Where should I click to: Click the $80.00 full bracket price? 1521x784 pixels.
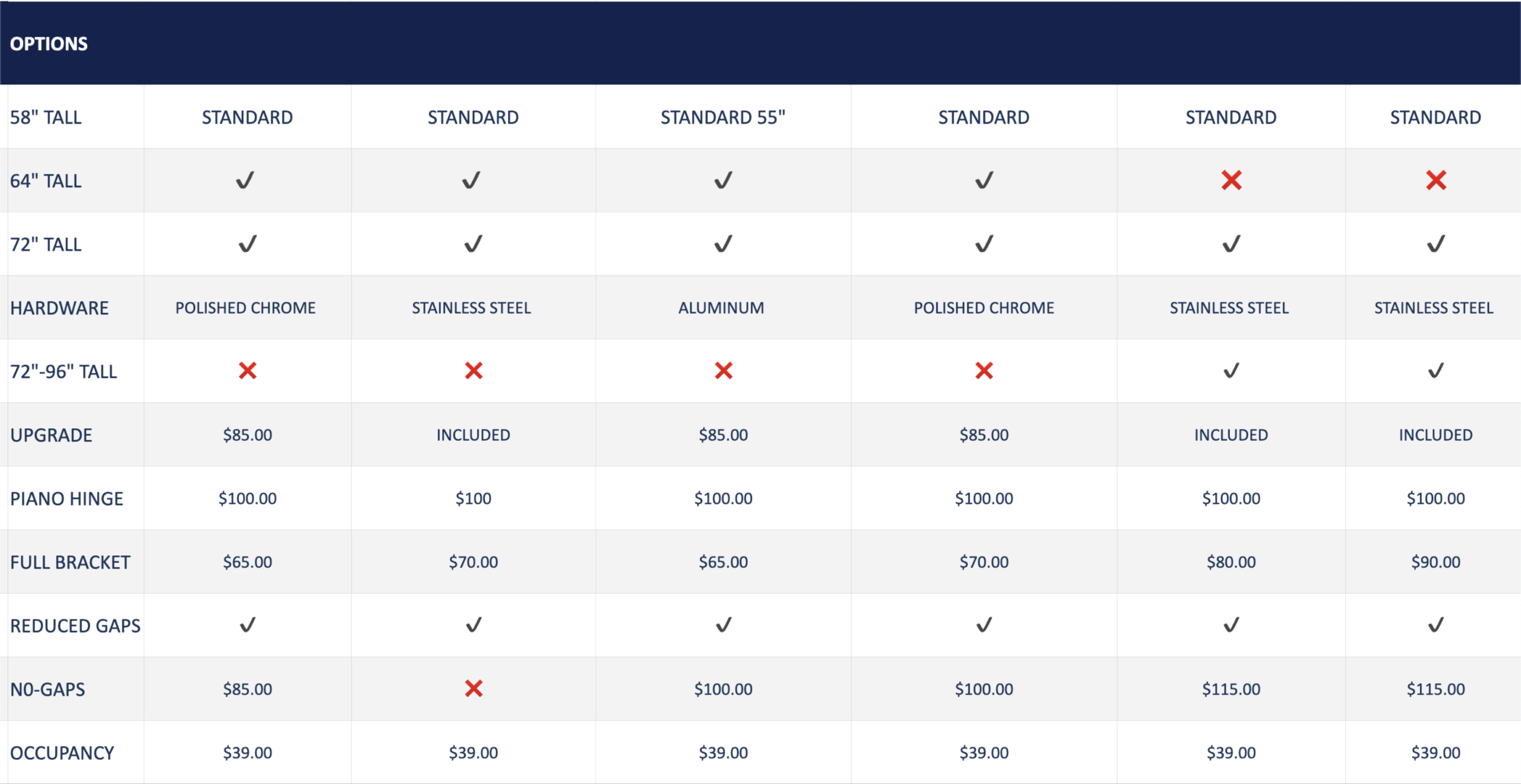tap(1231, 562)
